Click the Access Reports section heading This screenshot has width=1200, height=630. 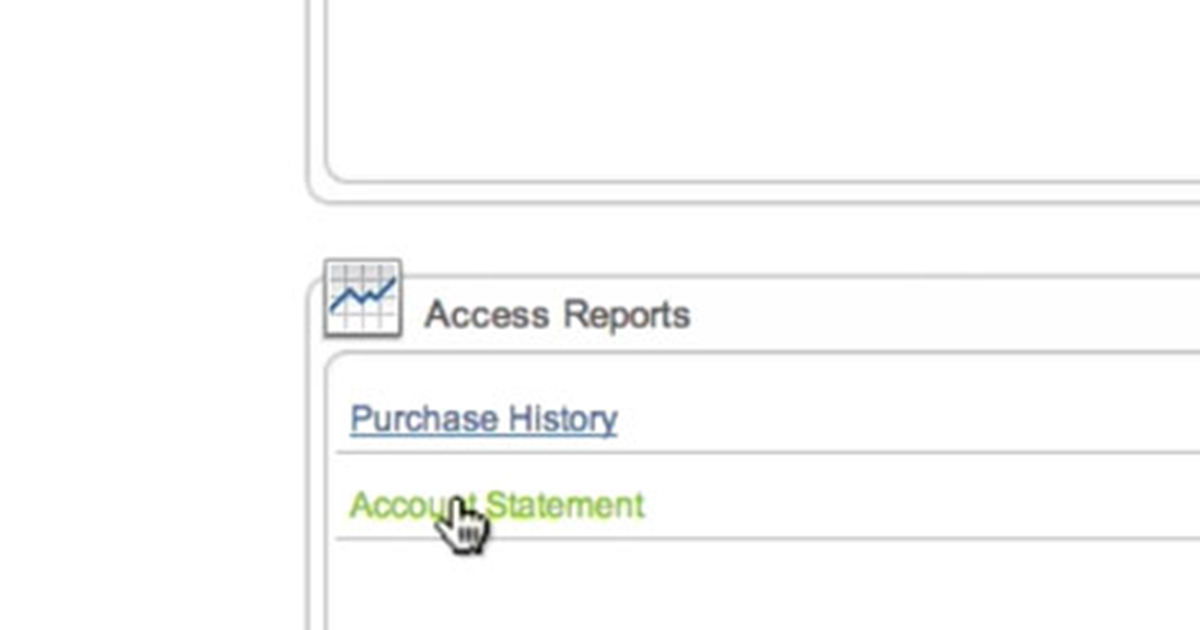pyautogui.click(x=558, y=314)
